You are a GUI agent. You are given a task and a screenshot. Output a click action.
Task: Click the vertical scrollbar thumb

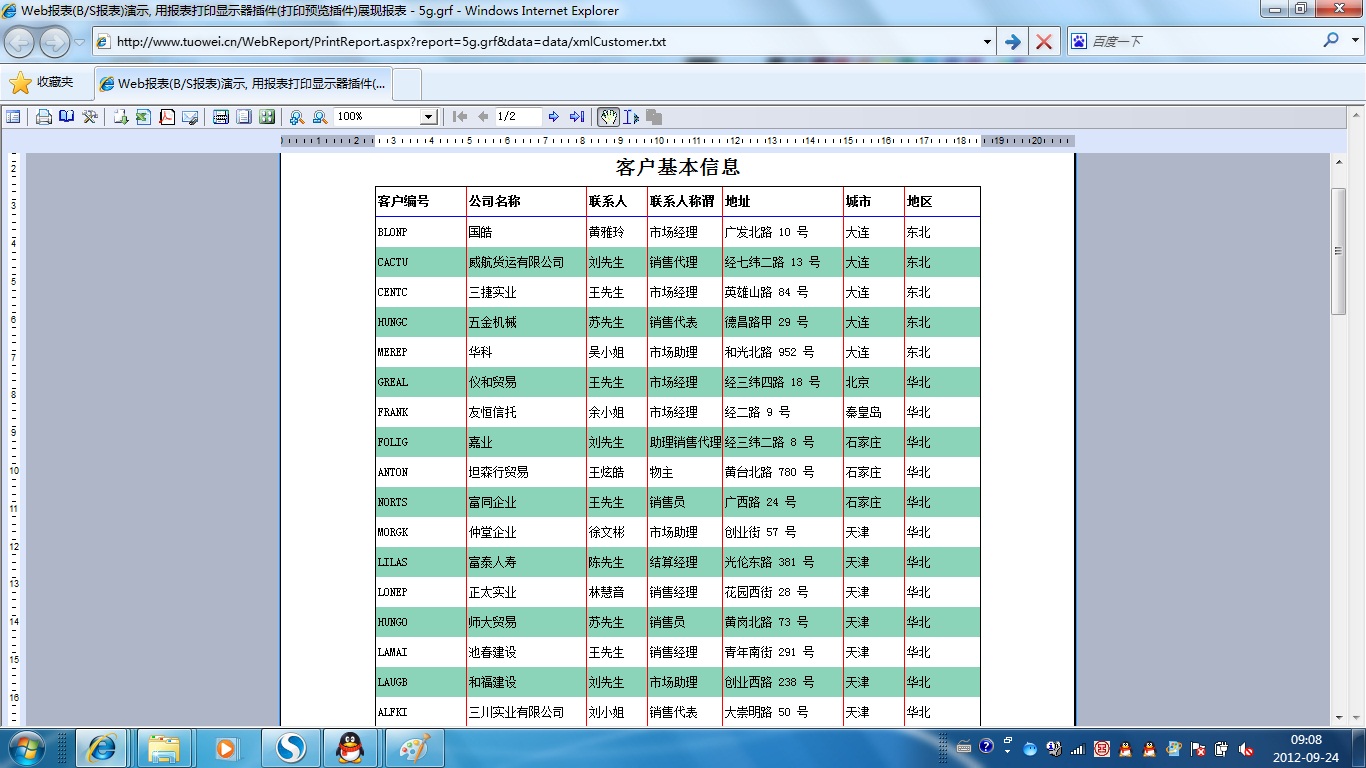click(1338, 250)
